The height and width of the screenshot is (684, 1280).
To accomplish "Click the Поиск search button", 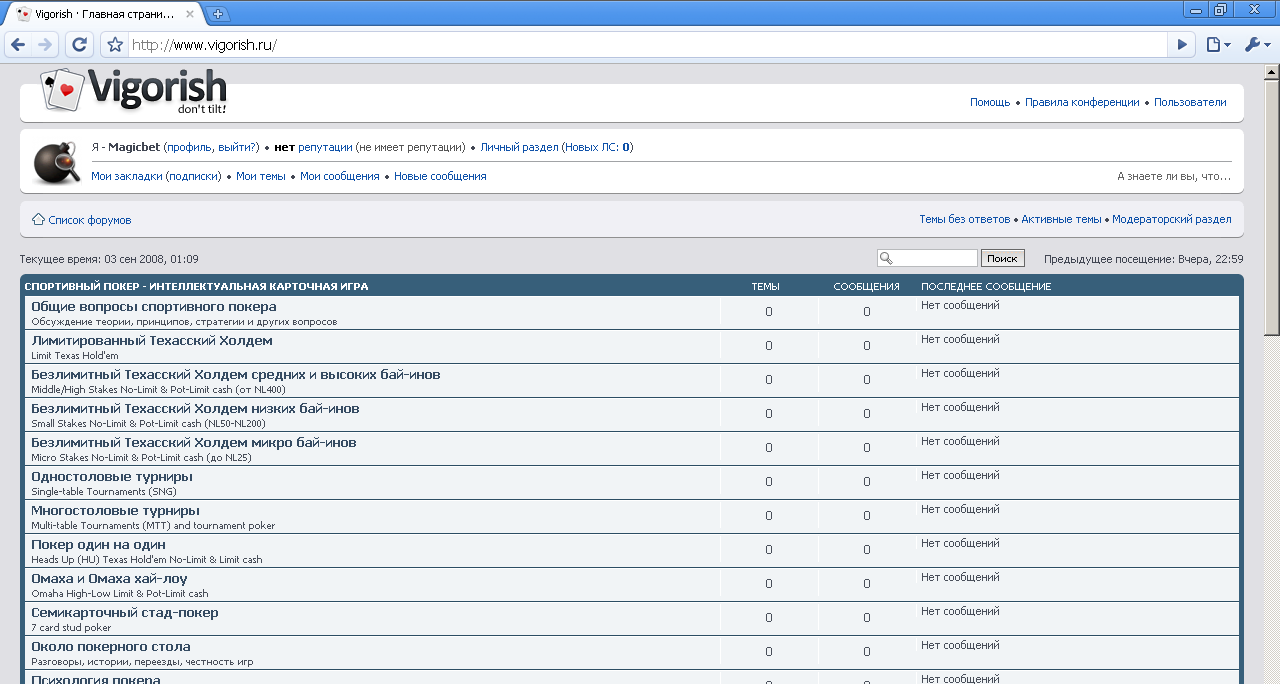I will click(x=1002, y=258).
